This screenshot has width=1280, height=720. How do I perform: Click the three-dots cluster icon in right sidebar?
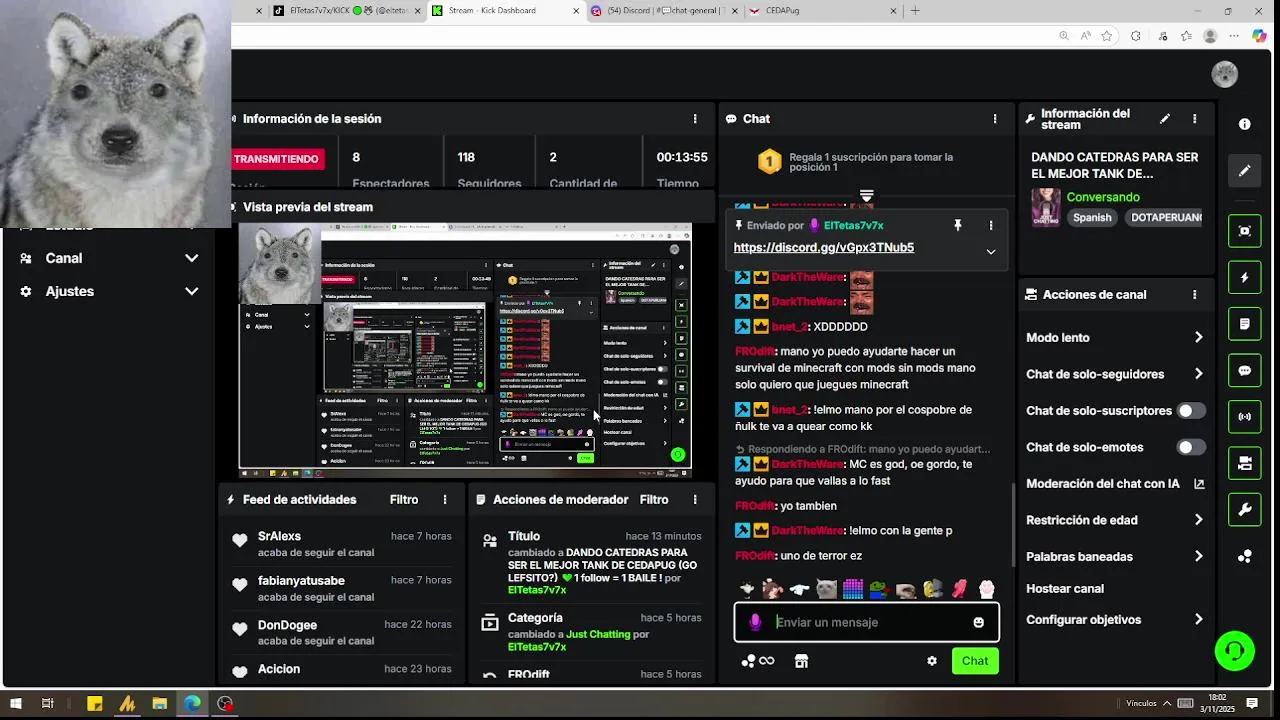coord(1244,556)
